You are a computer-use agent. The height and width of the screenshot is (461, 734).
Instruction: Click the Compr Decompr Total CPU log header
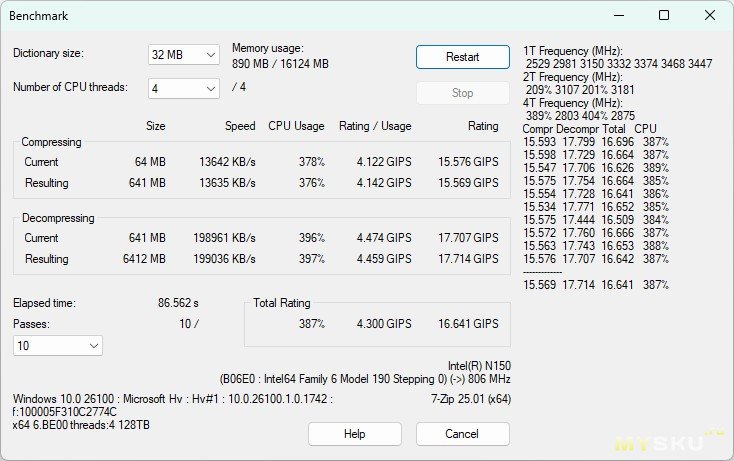coord(590,129)
